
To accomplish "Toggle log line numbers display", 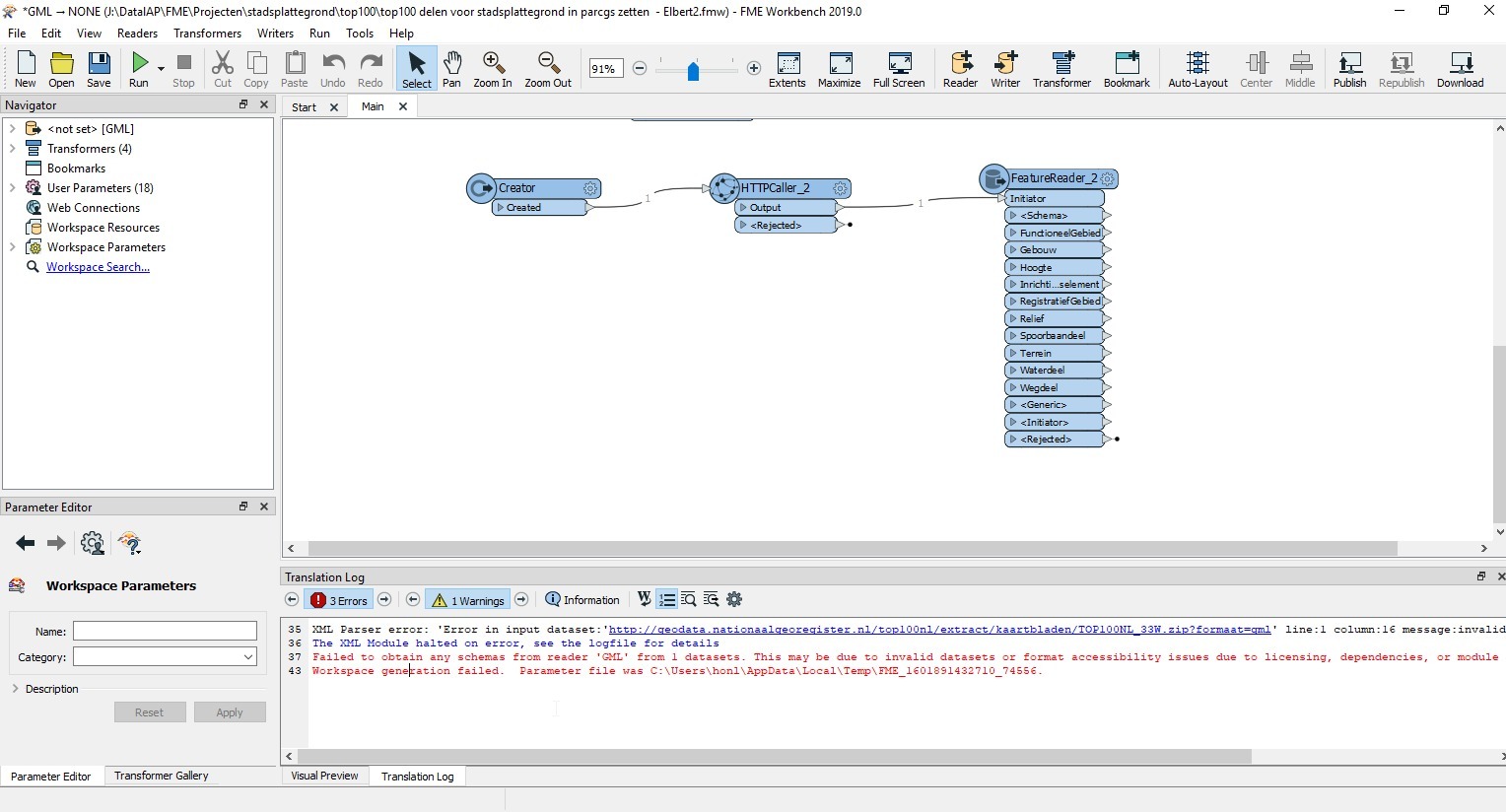I will pyautogui.click(x=667, y=599).
